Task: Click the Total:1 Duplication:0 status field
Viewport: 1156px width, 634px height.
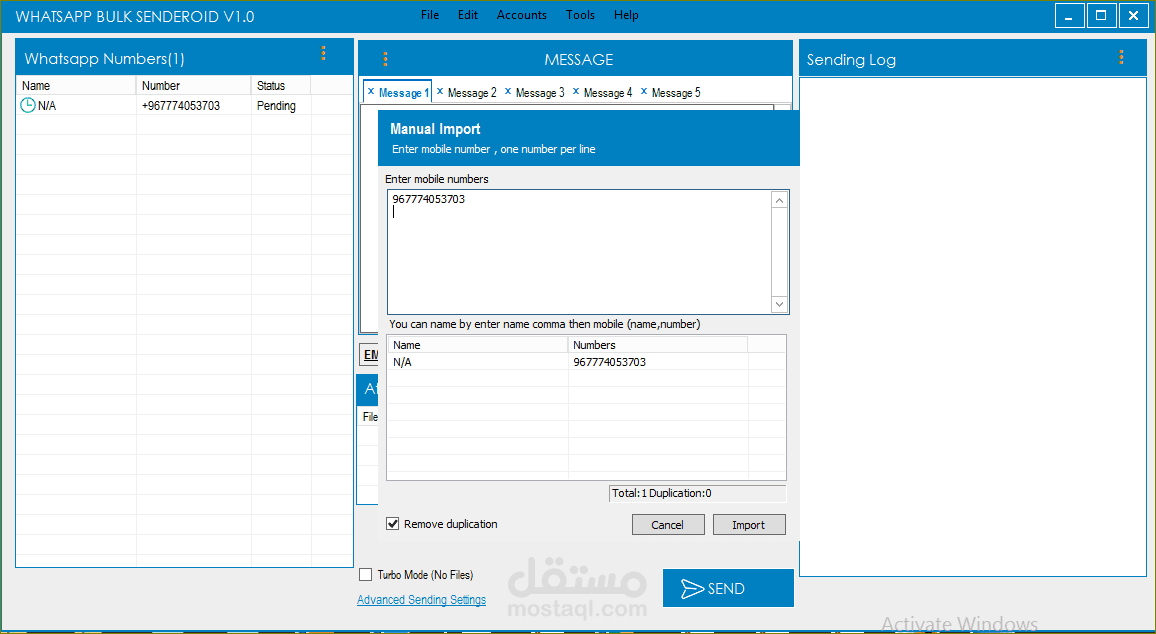Action: click(697, 494)
